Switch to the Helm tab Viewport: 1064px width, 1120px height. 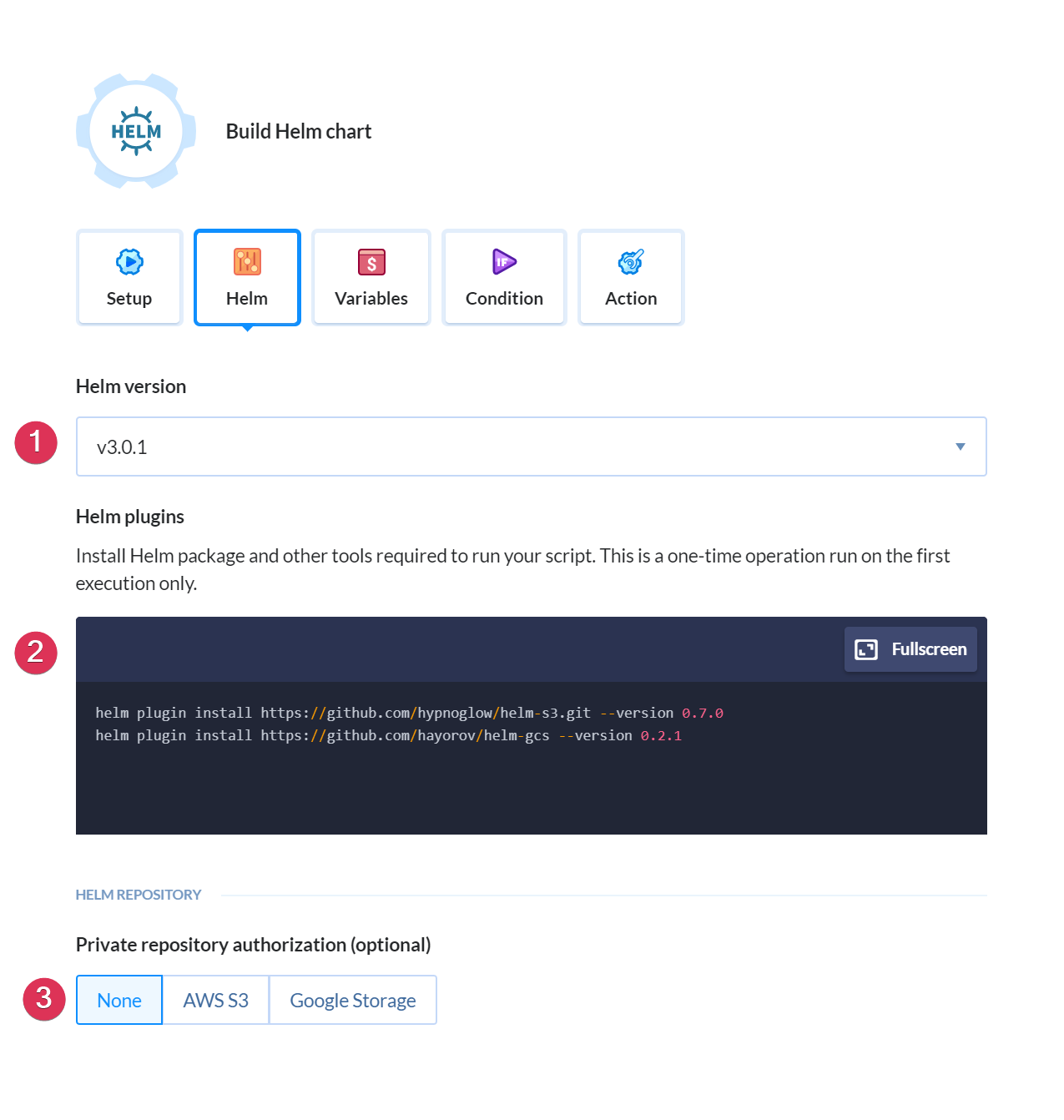pyautogui.click(x=247, y=277)
